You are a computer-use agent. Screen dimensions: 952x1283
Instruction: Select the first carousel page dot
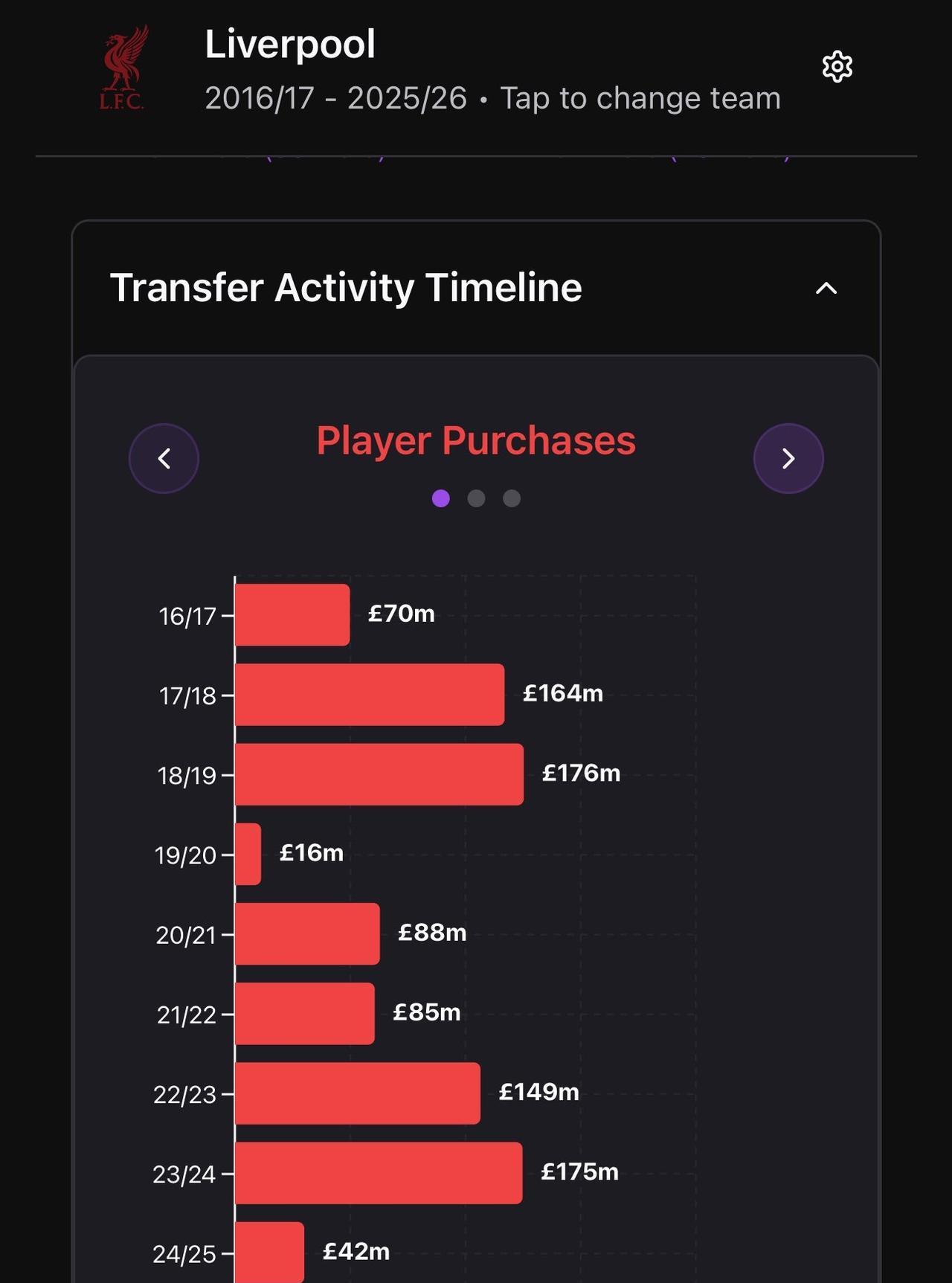pos(441,498)
